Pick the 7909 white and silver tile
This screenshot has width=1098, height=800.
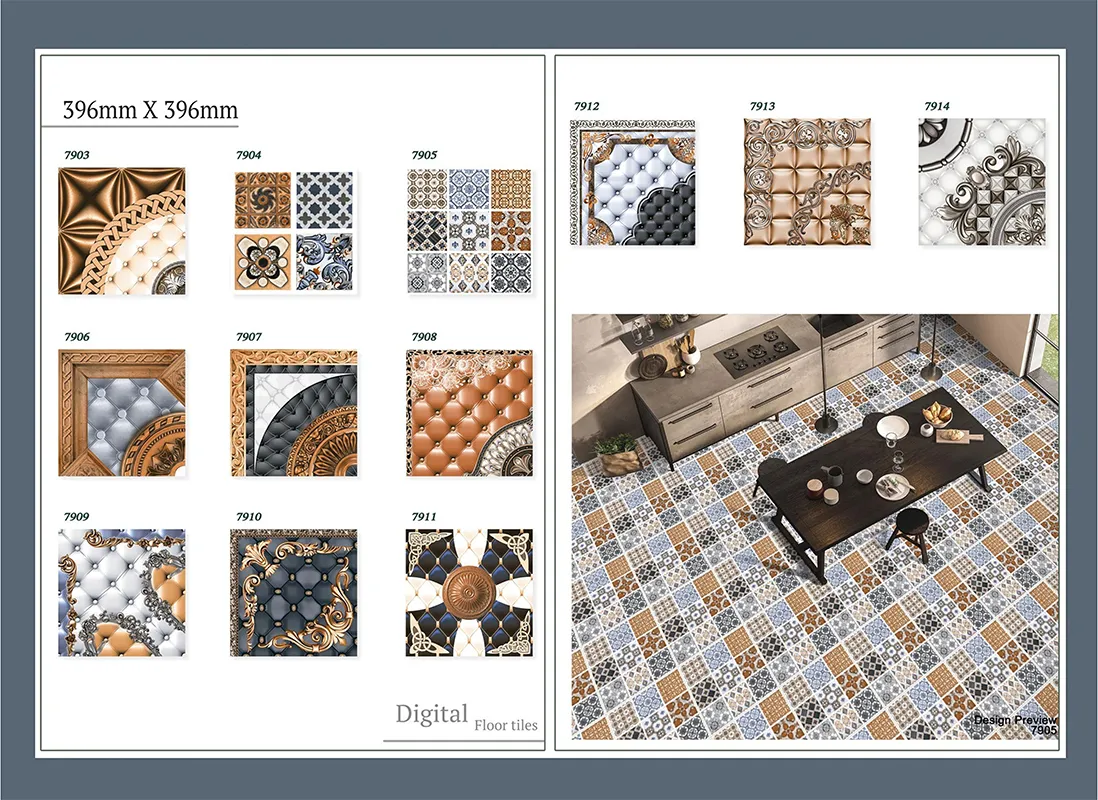(x=121, y=592)
